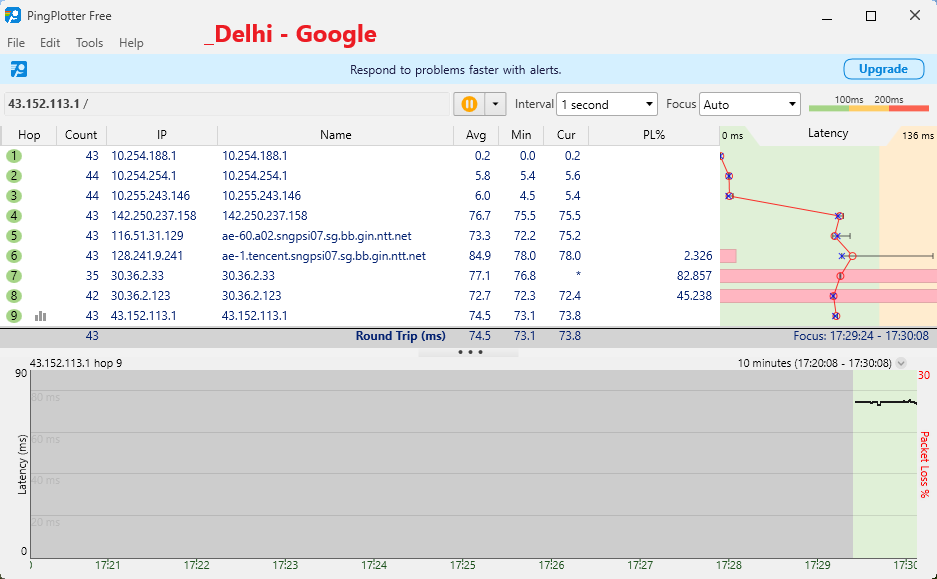
Task: Select hop 2 green circle
Action: click(x=14, y=176)
